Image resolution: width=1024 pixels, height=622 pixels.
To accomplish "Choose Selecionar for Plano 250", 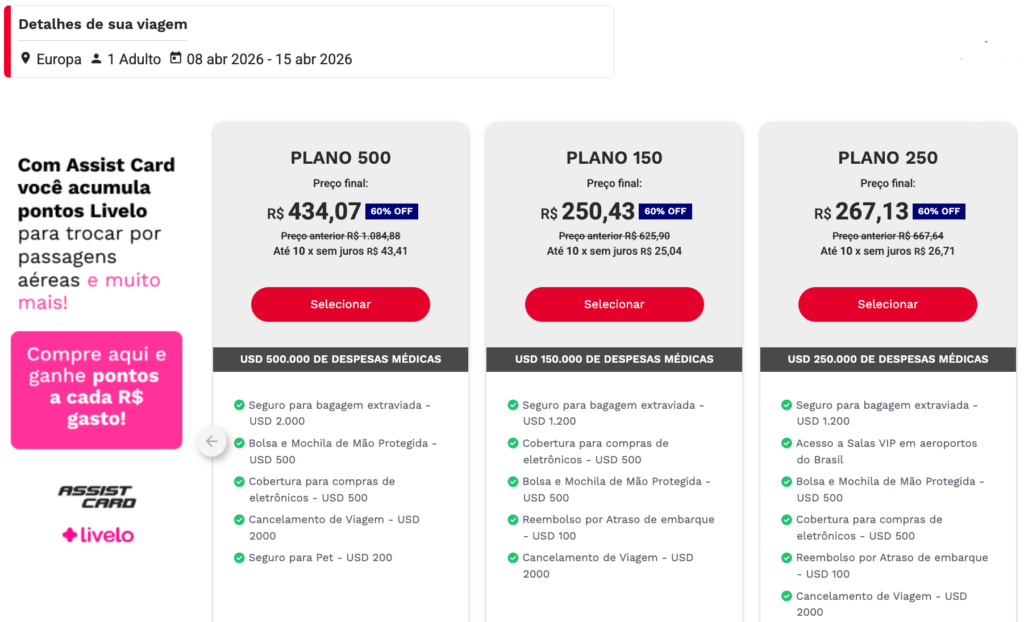I will [x=887, y=304].
